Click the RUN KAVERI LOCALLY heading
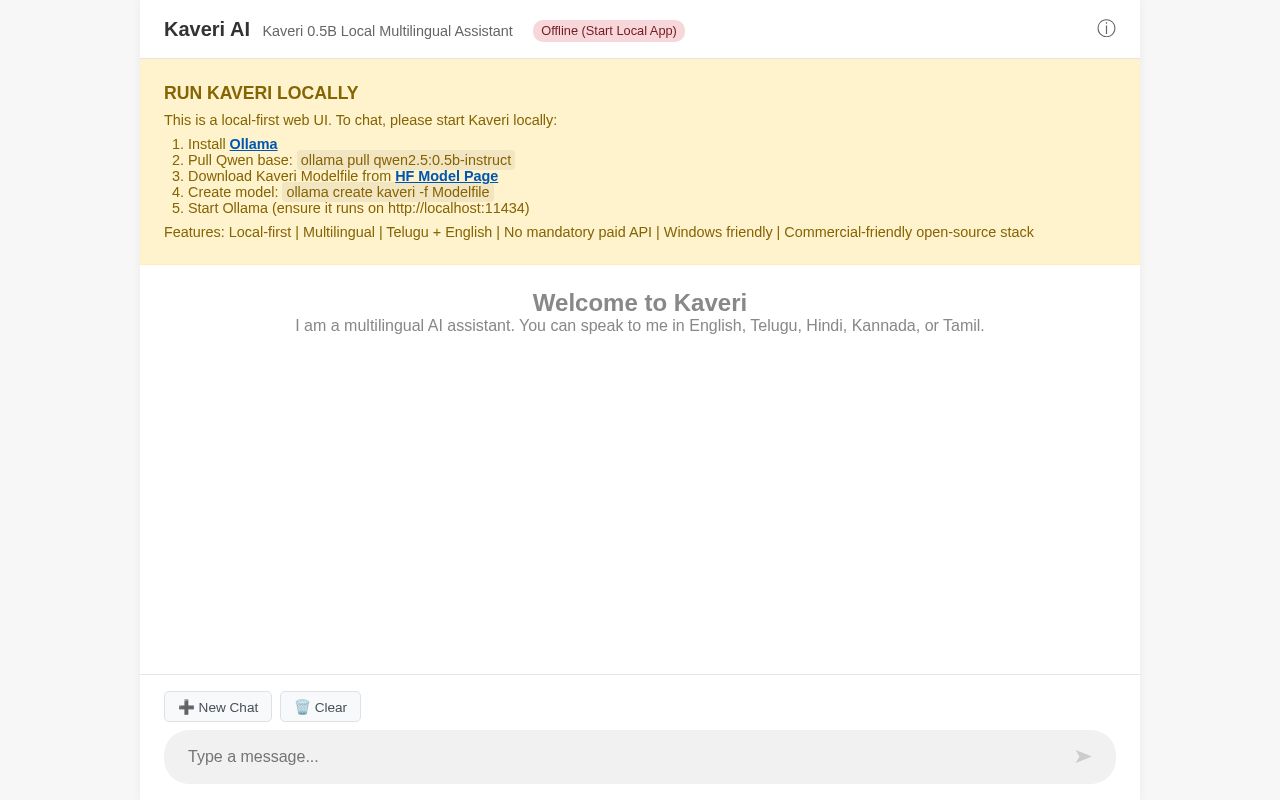Screen dimensions: 1280x800 tap(261, 93)
